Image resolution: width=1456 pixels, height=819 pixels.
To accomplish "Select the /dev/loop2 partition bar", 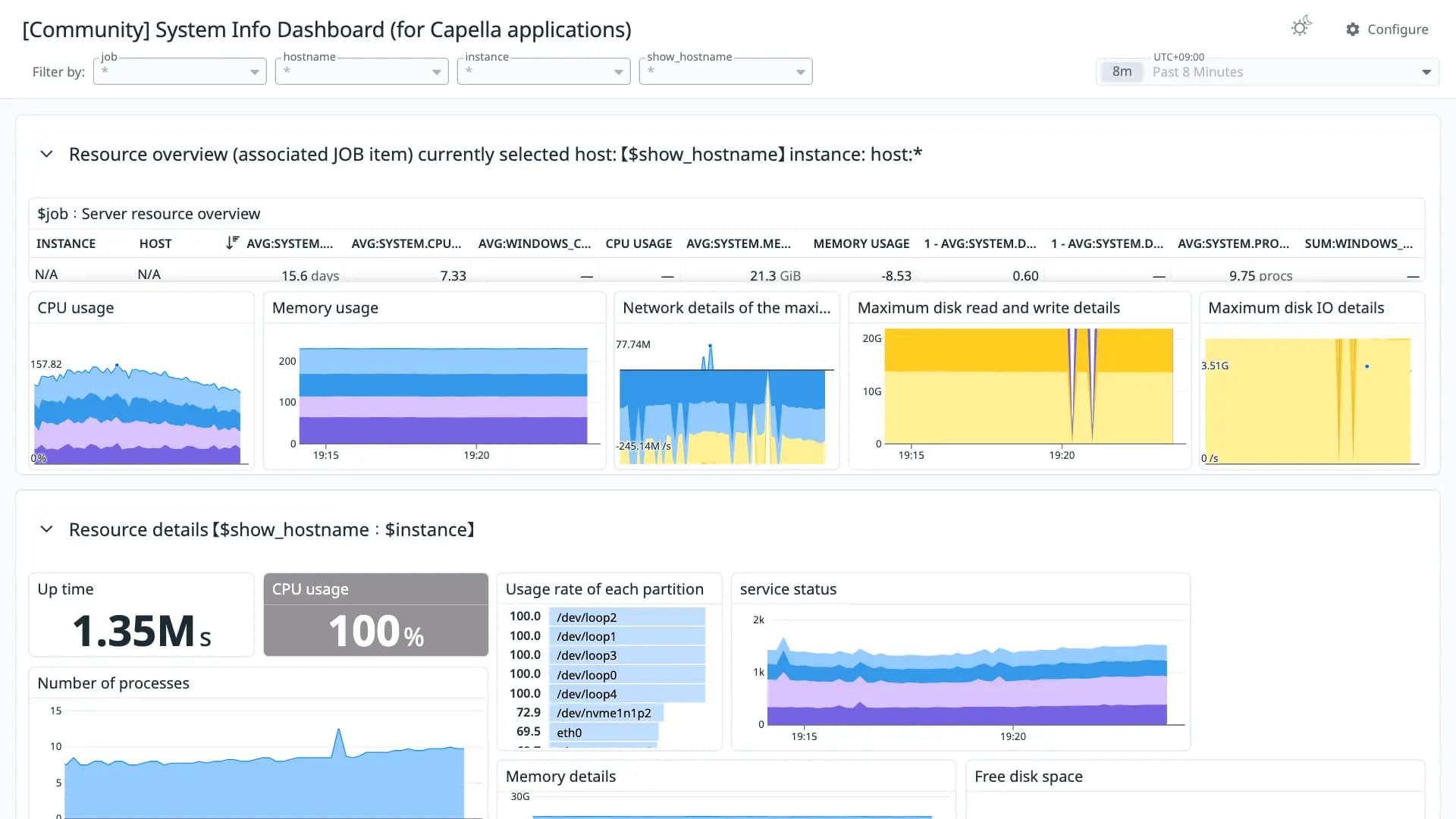I will (x=626, y=617).
